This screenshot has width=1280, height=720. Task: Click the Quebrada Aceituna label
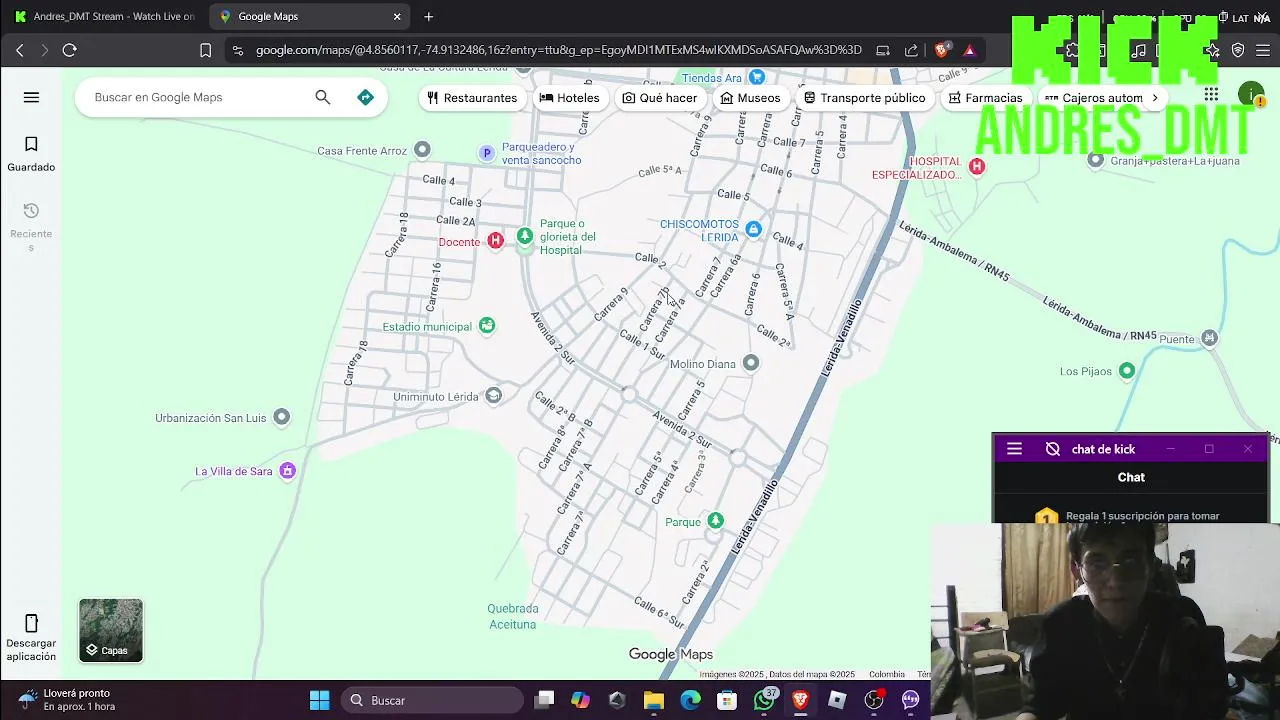[512, 616]
